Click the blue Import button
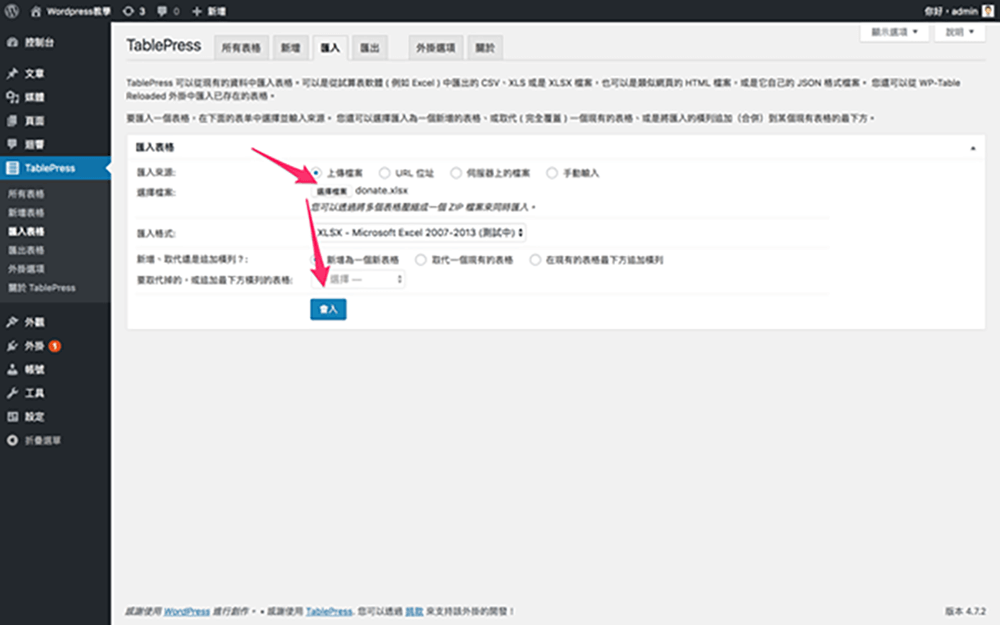1000x625 pixels. pyautogui.click(x=328, y=309)
